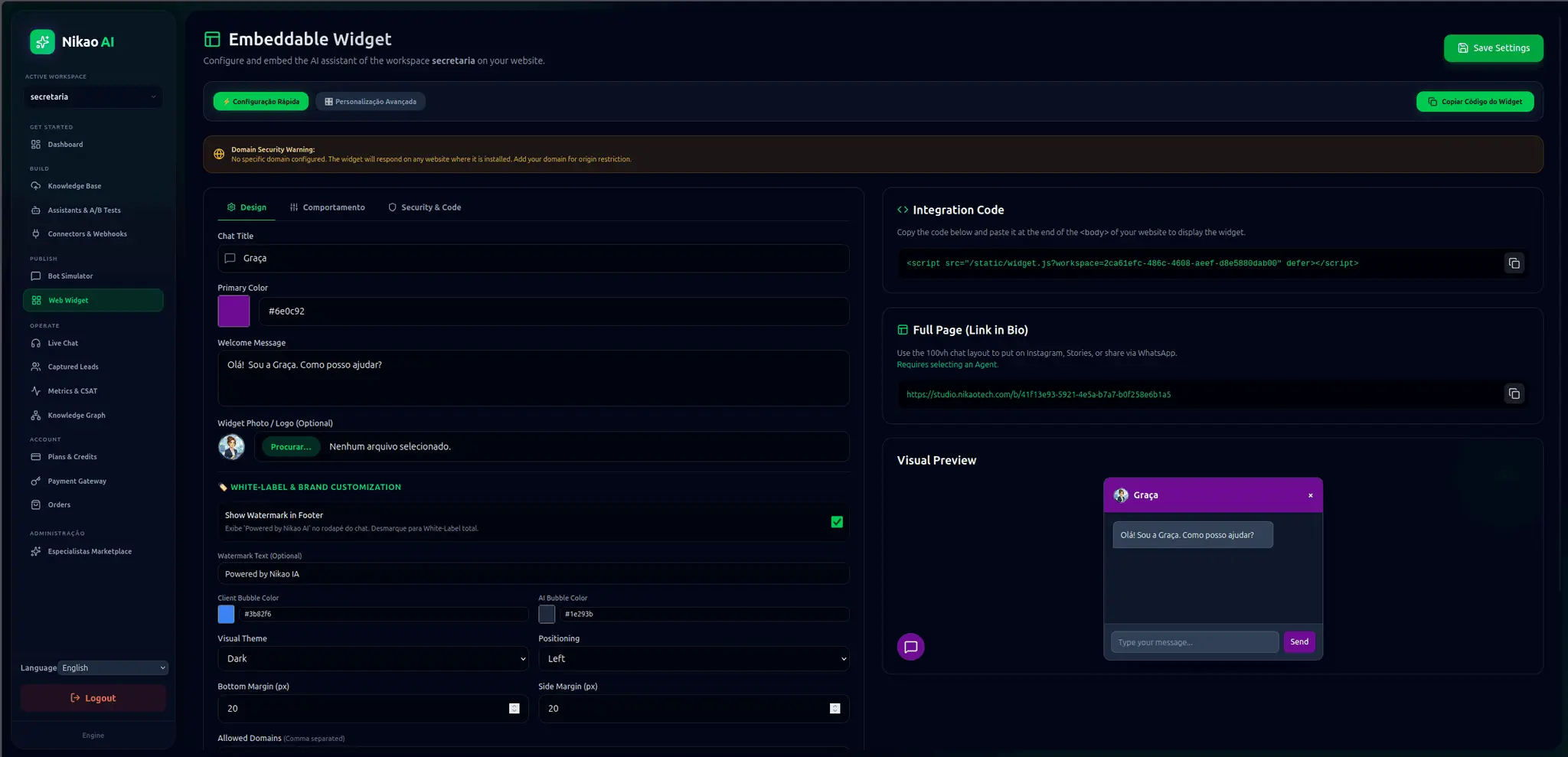This screenshot has height=757, width=1568.
Task: Click Save Settings button
Action: pos(1493,48)
